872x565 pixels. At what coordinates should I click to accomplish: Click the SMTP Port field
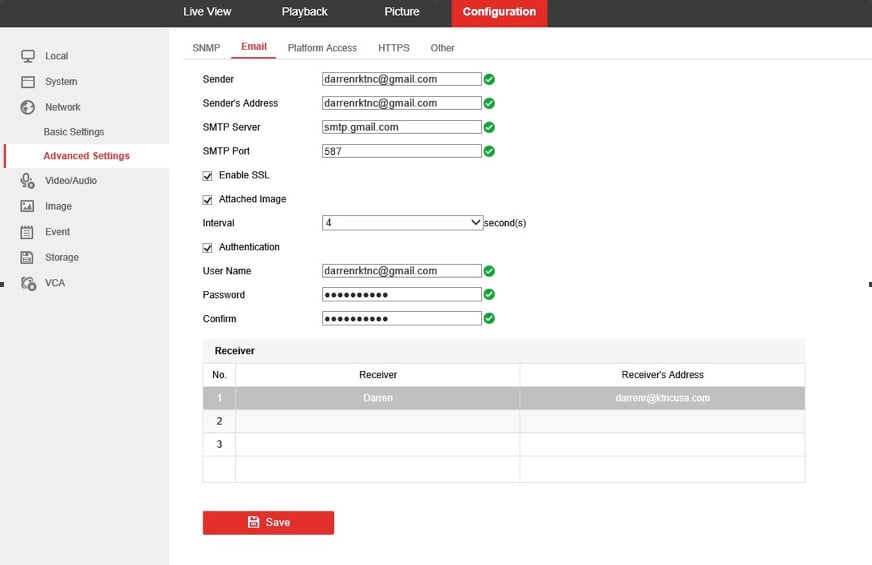pos(402,151)
